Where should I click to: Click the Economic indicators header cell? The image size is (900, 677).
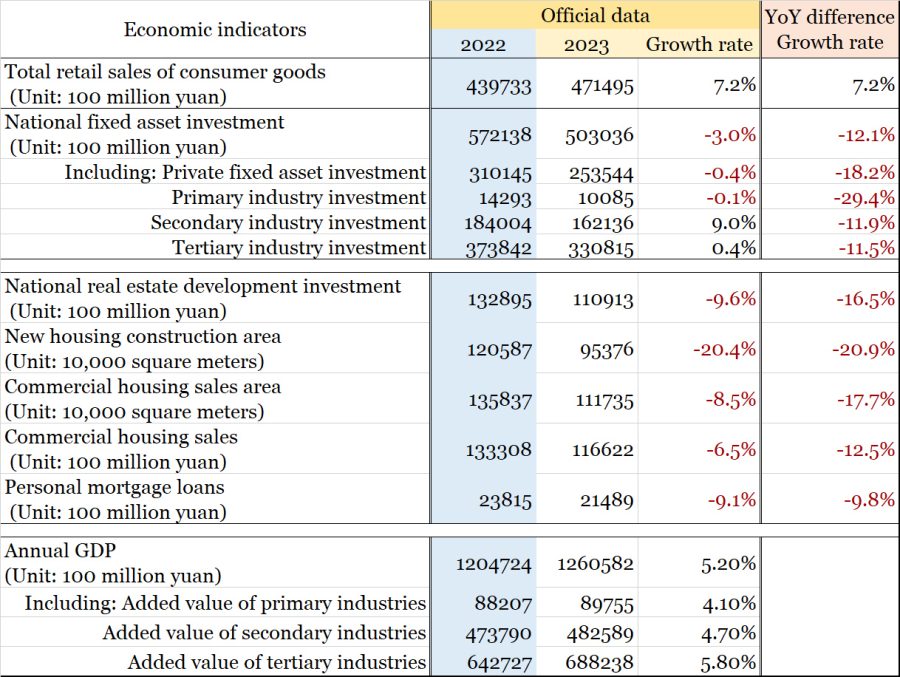215,29
